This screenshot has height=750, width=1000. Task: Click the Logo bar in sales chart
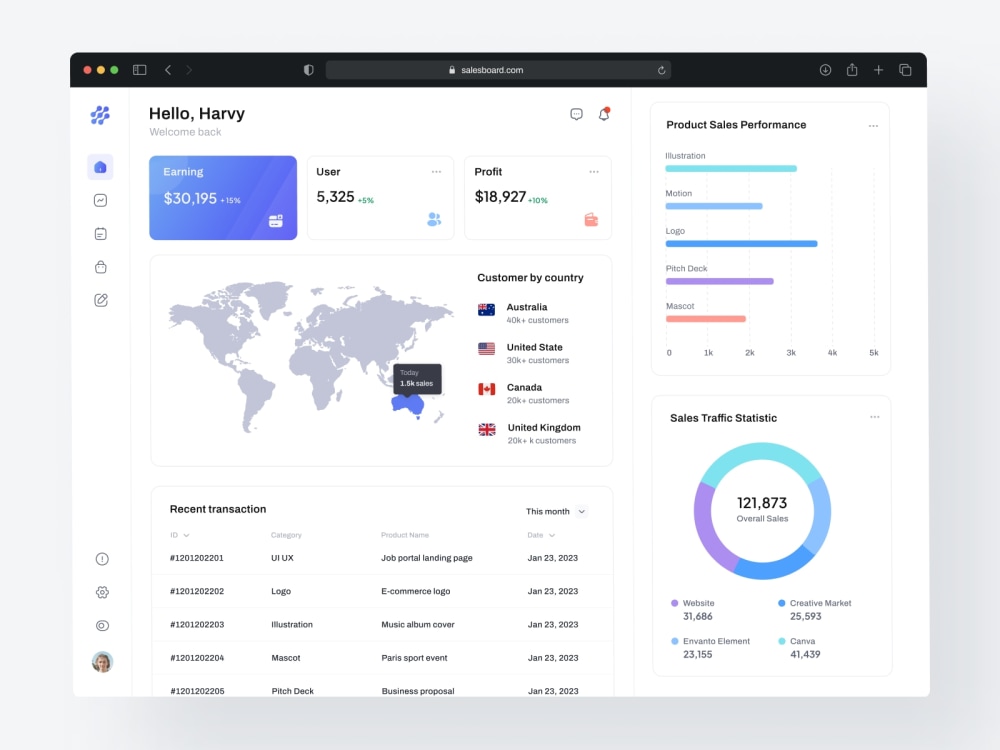[x=741, y=244]
